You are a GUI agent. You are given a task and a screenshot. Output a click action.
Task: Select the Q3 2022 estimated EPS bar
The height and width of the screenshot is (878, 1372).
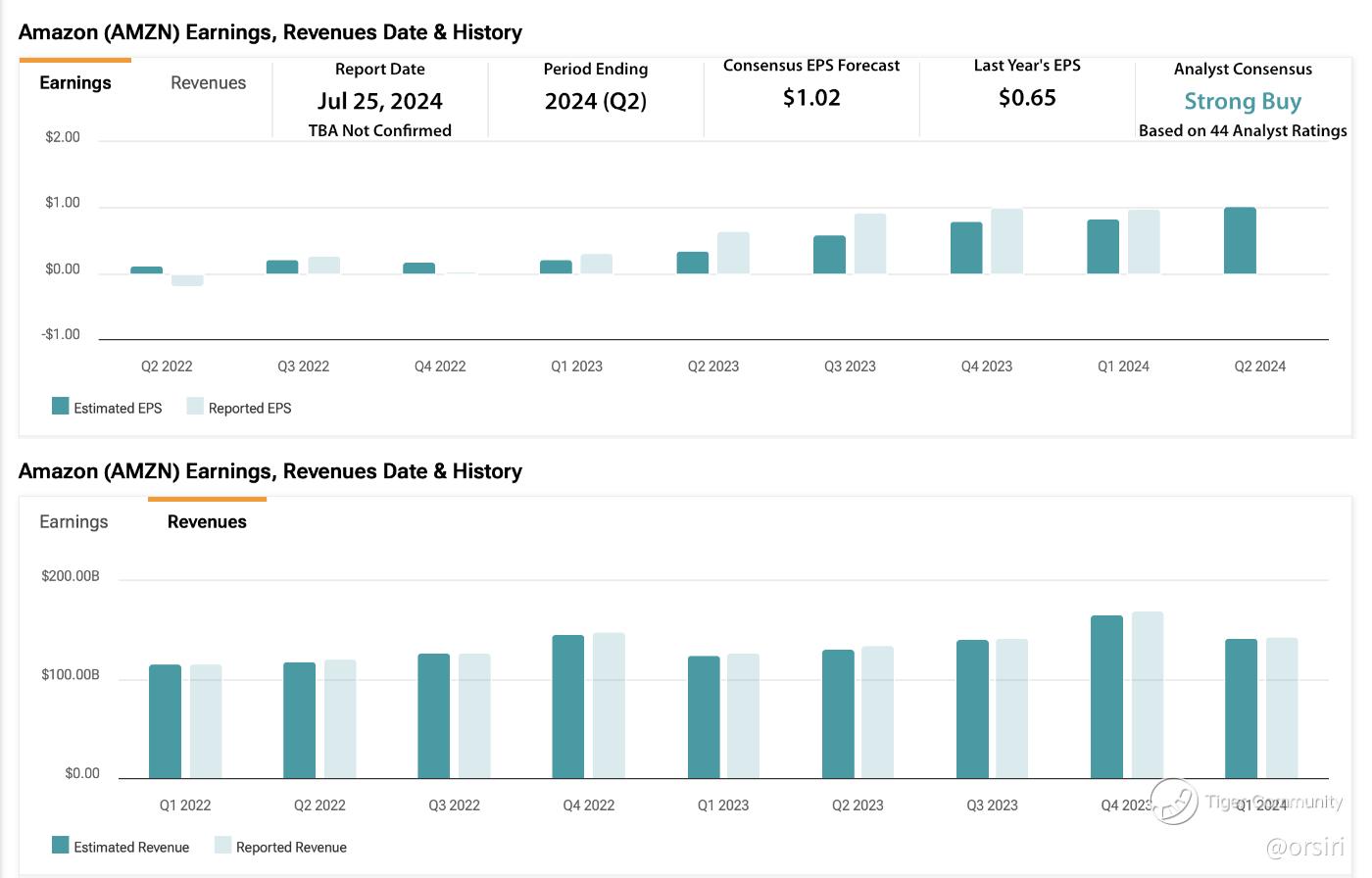coord(282,267)
